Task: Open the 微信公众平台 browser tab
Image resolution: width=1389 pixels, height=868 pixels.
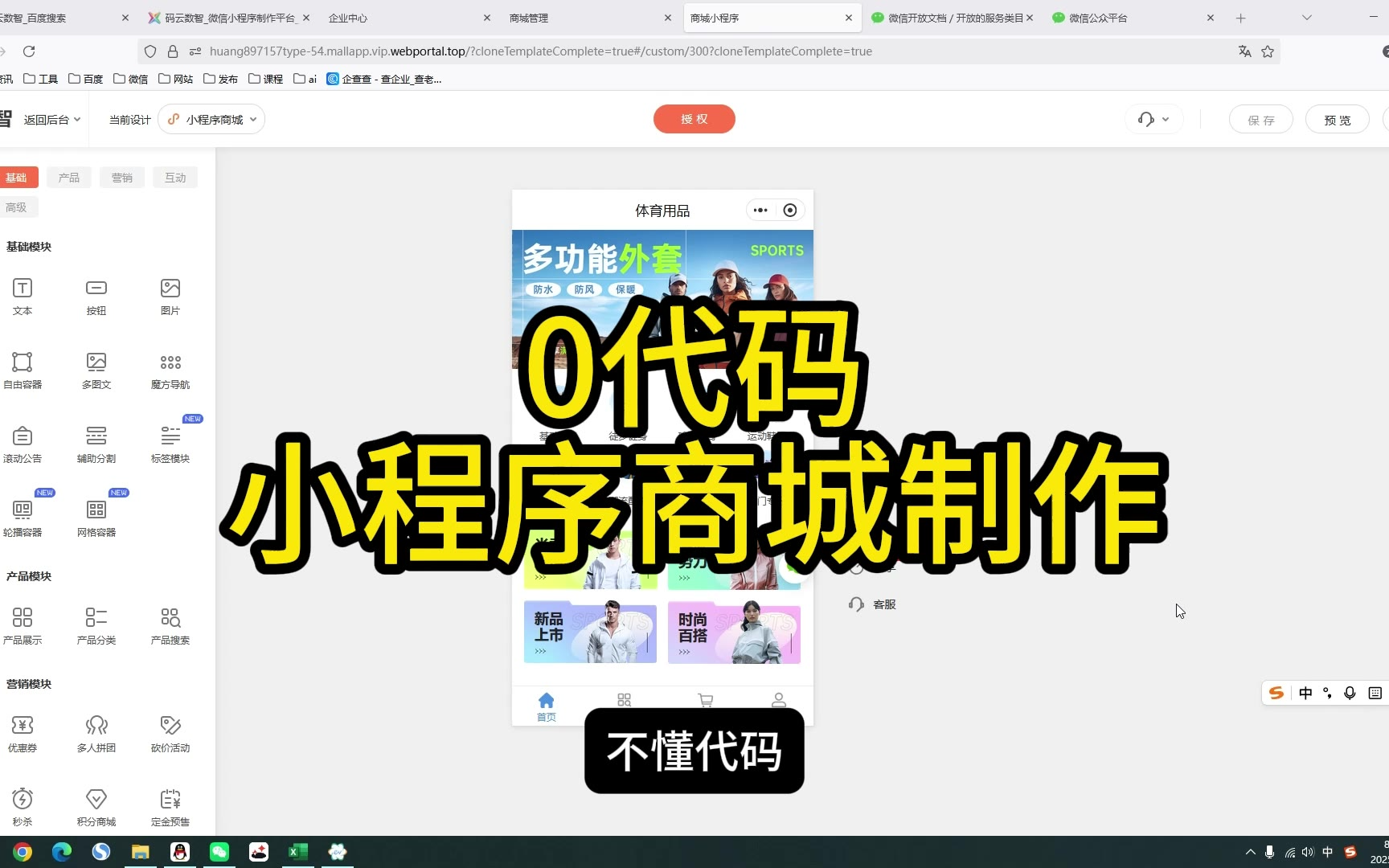Action: click(1125, 18)
